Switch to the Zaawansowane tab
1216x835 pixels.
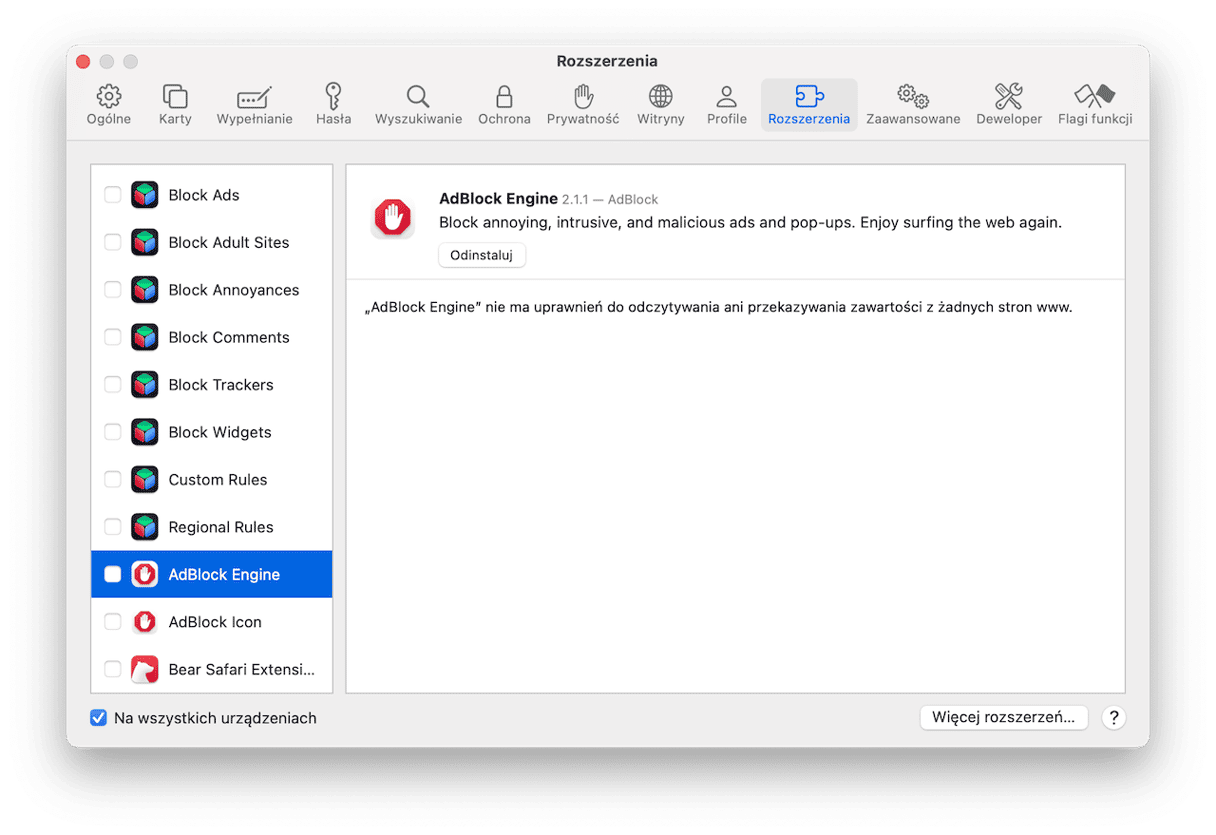coord(912,105)
